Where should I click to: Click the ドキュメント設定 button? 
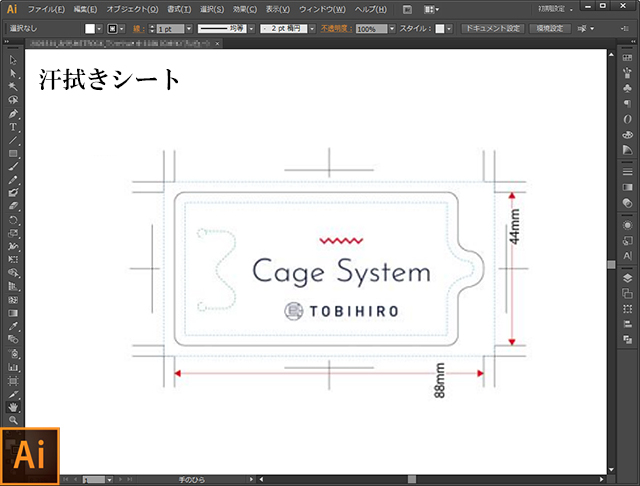point(492,29)
